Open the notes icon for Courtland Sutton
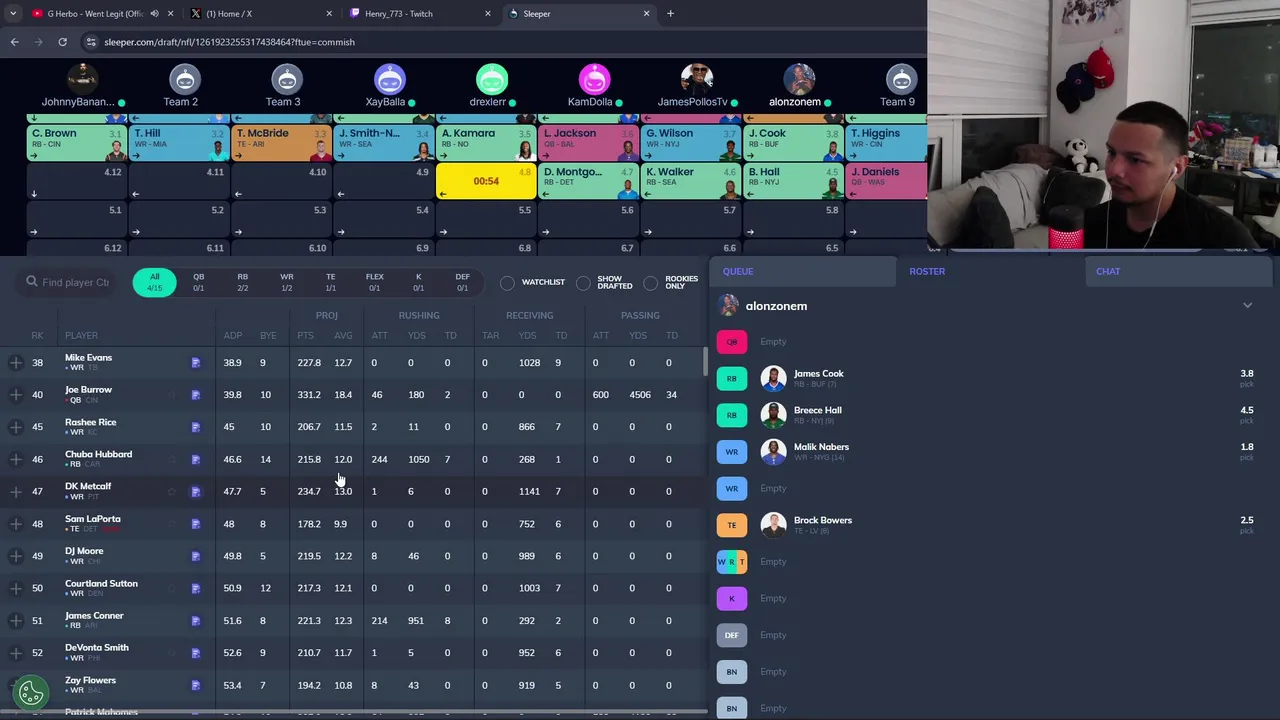Image resolution: width=1280 pixels, height=720 pixels. pyautogui.click(x=196, y=588)
